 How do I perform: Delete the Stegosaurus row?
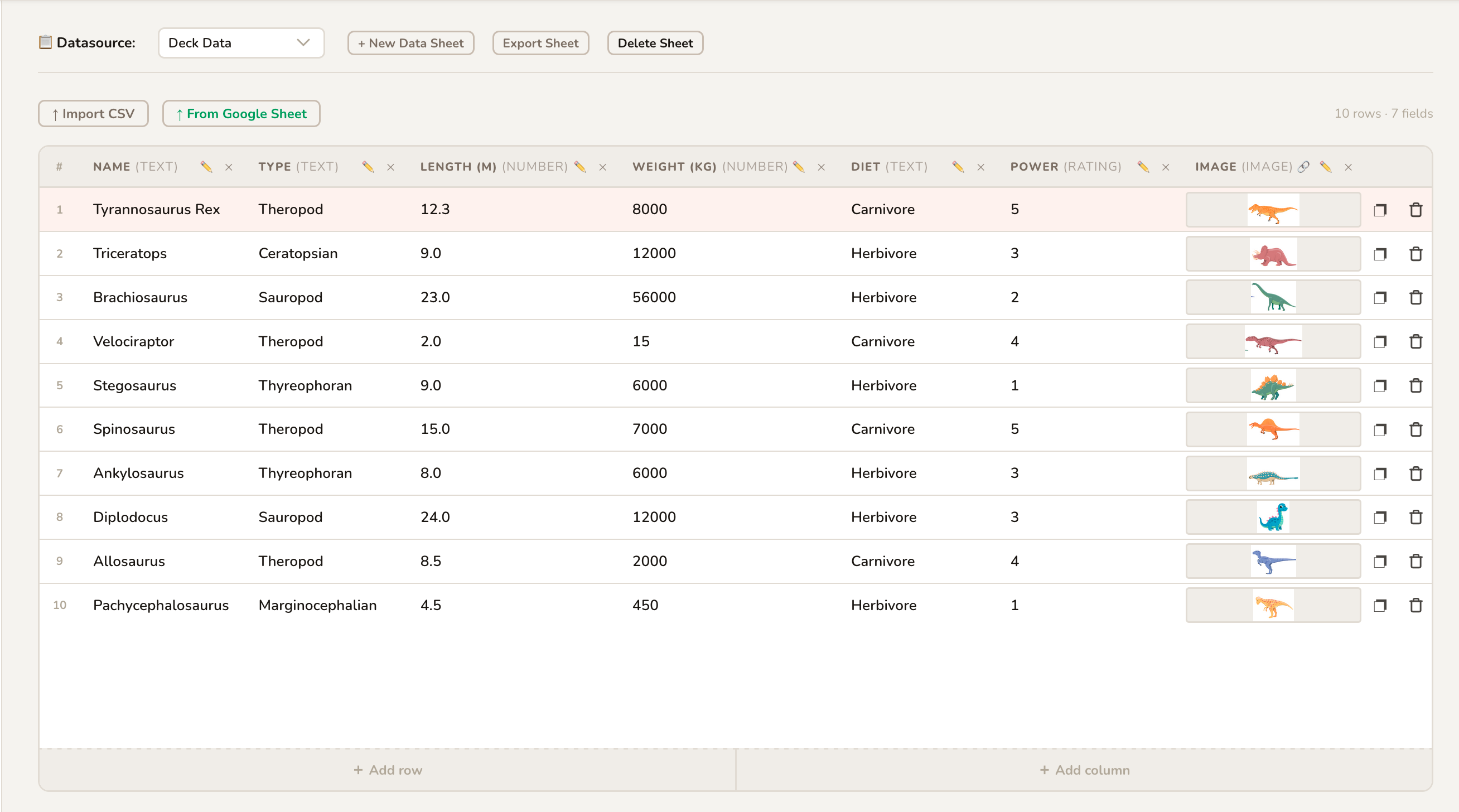tap(1416, 385)
